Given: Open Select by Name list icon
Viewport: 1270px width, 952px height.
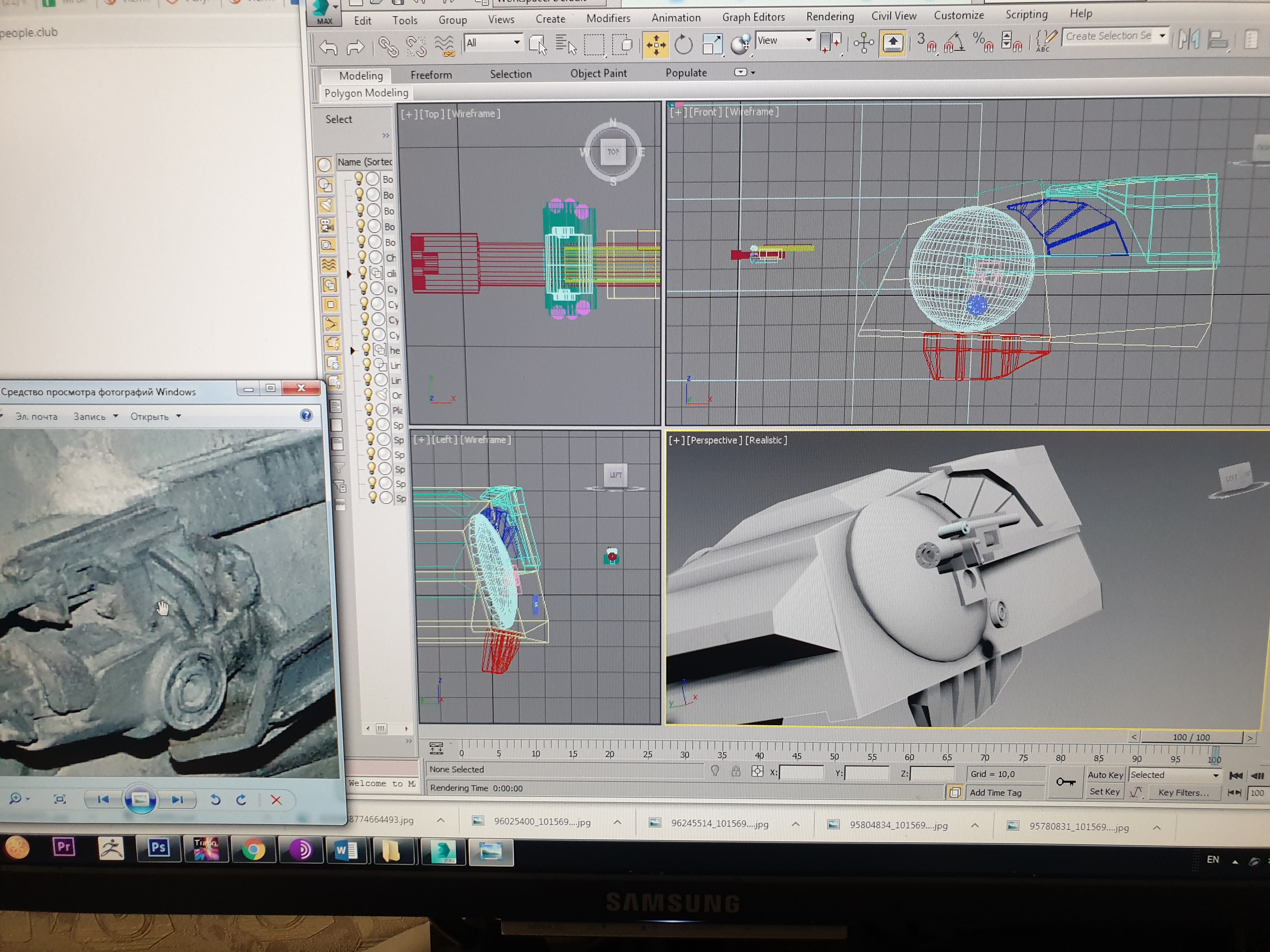Looking at the screenshot, I should tap(565, 45).
